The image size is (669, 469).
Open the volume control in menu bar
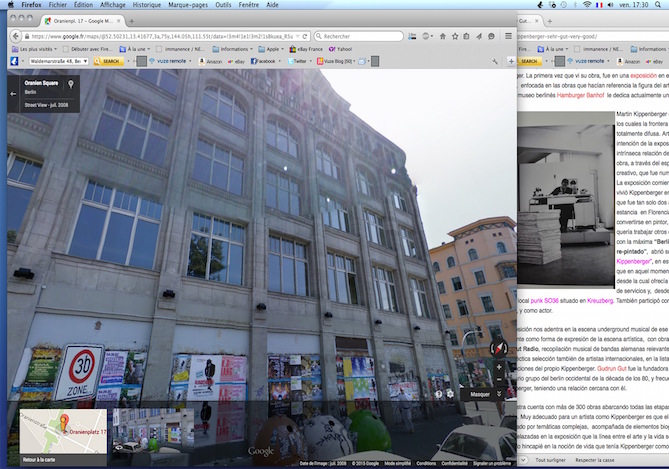coord(611,5)
